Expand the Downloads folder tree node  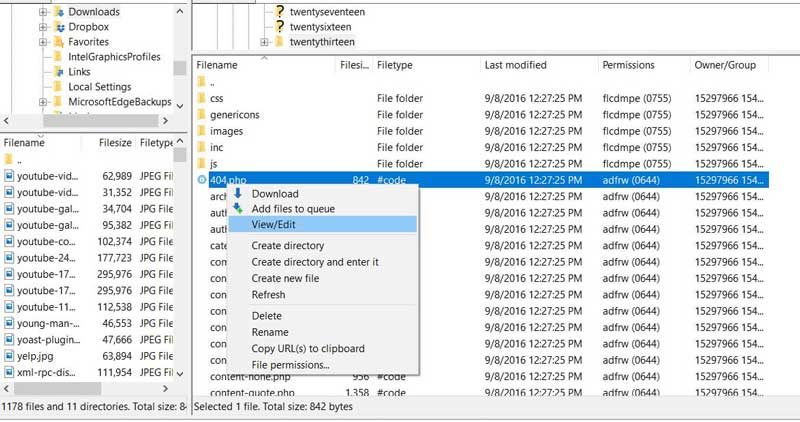[43, 12]
